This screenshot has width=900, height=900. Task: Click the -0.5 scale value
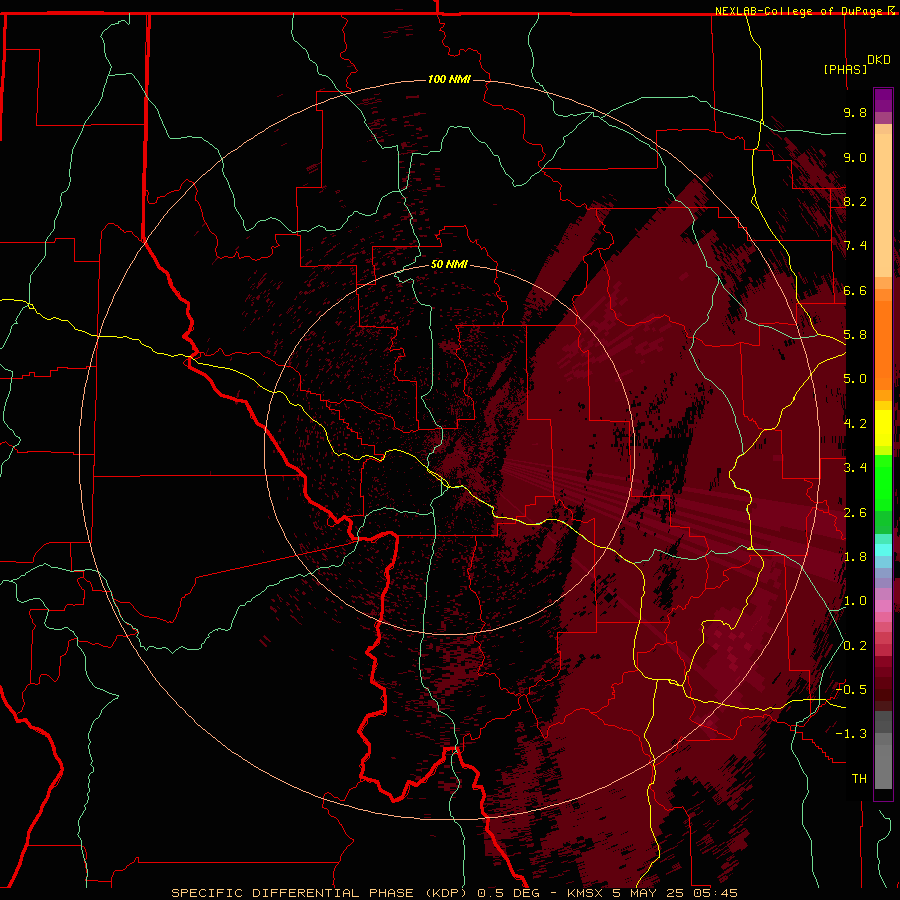tap(851, 689)
